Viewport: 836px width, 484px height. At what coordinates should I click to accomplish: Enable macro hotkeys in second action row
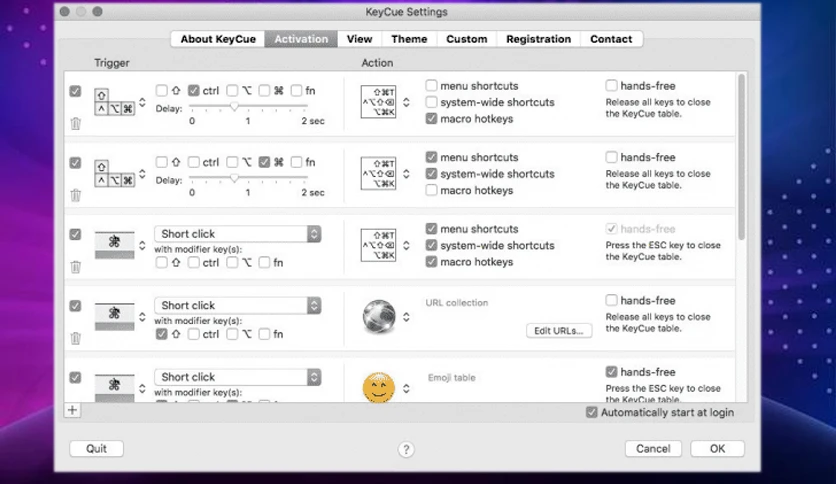pos(431,190)
